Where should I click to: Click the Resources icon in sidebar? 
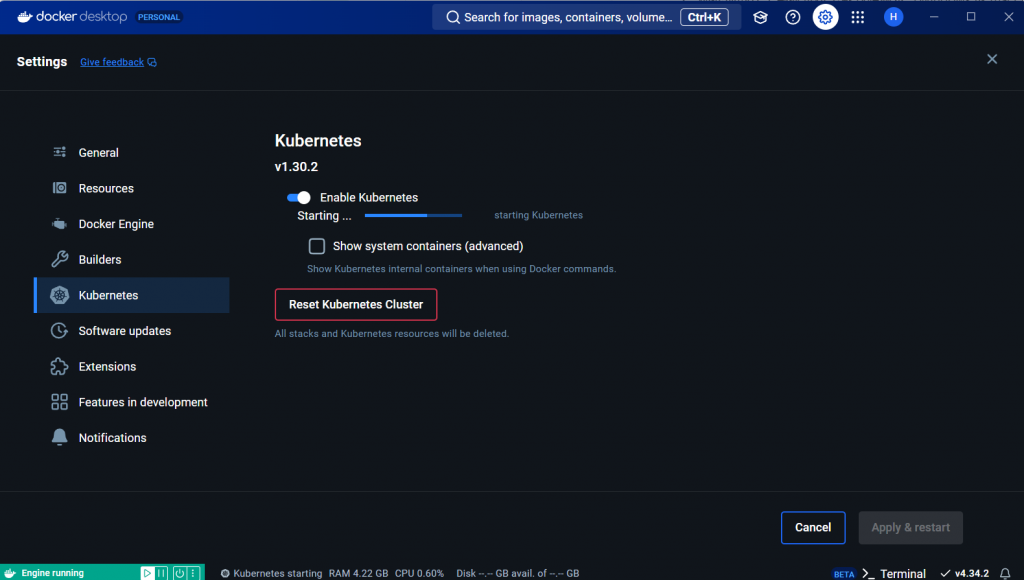(59, 188)
